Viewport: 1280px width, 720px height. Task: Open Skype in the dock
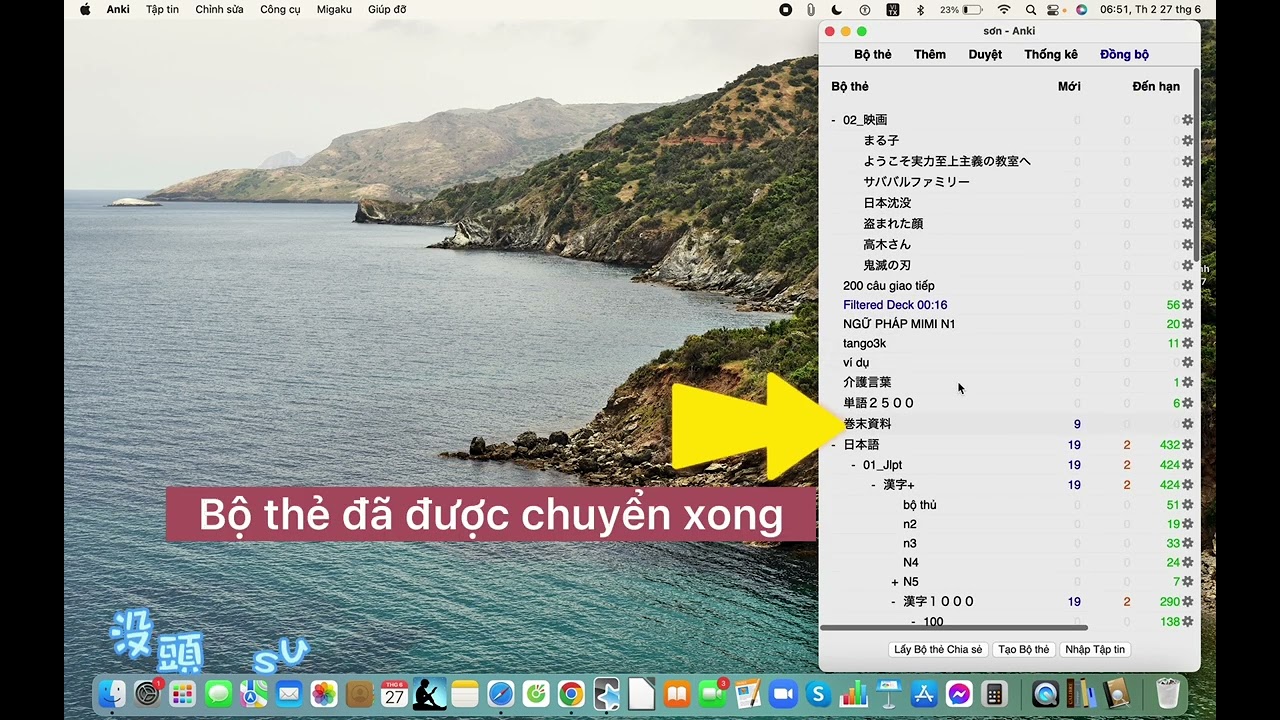(818, 693)
